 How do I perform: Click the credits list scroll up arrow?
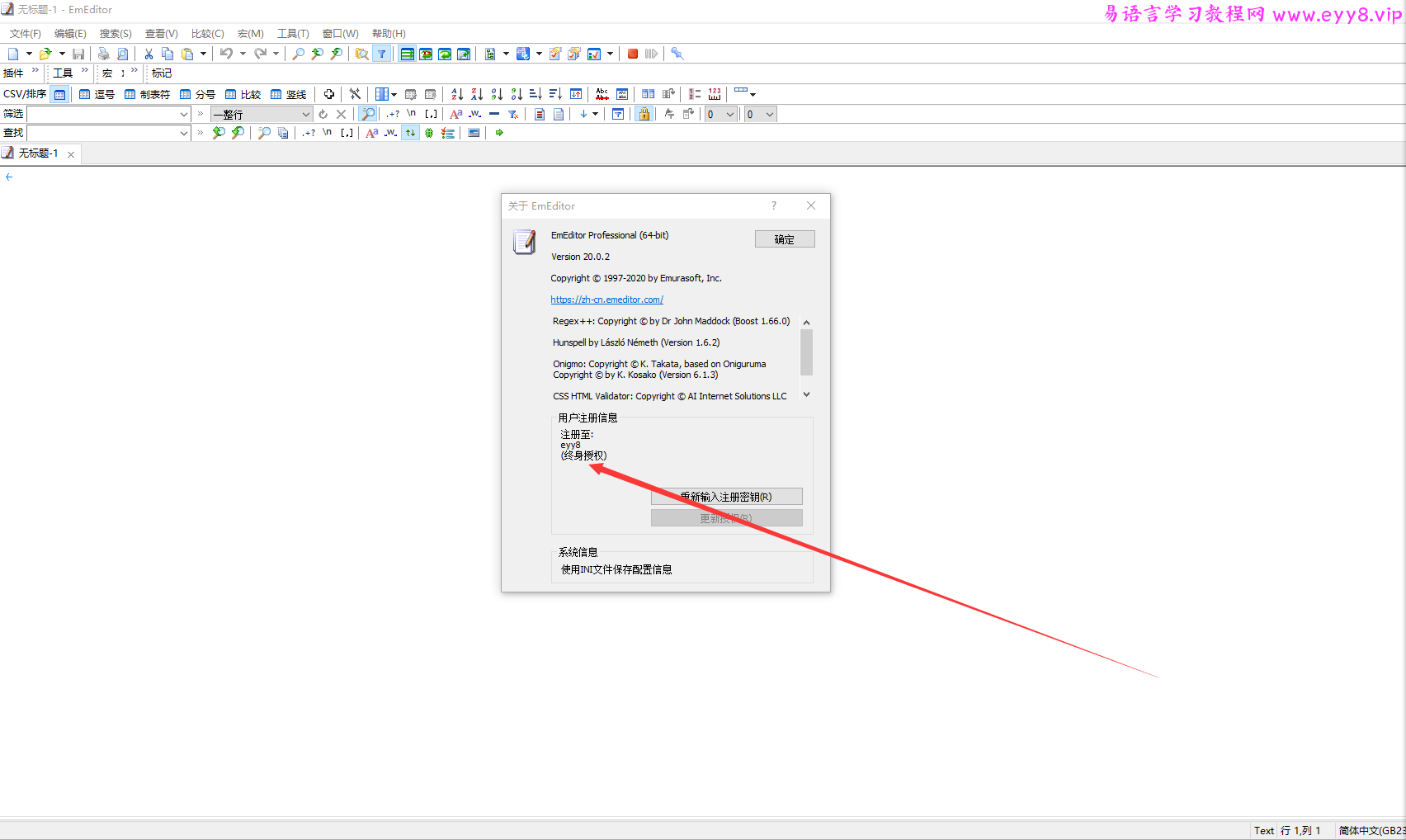(806, 323)
